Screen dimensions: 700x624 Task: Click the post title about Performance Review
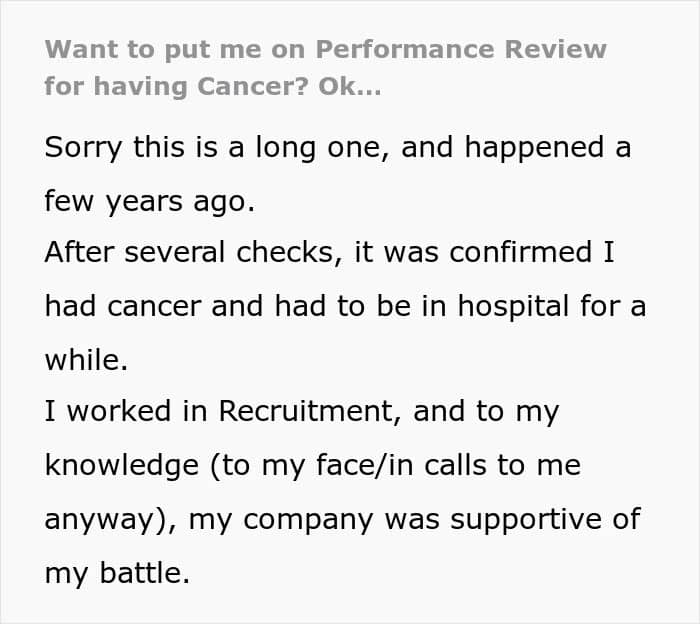click(325, 68)
